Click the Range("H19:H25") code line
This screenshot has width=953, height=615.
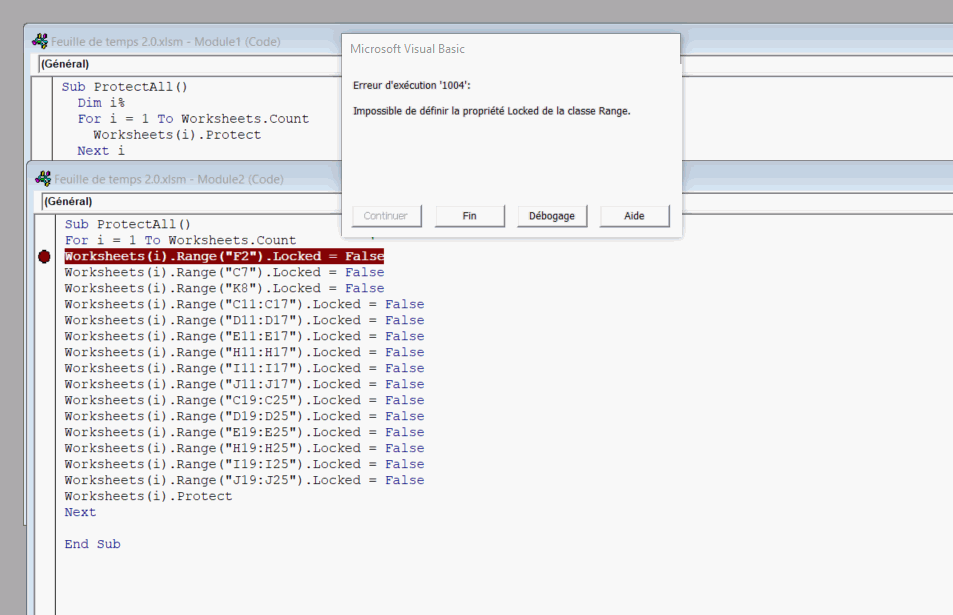click(244, 448)
